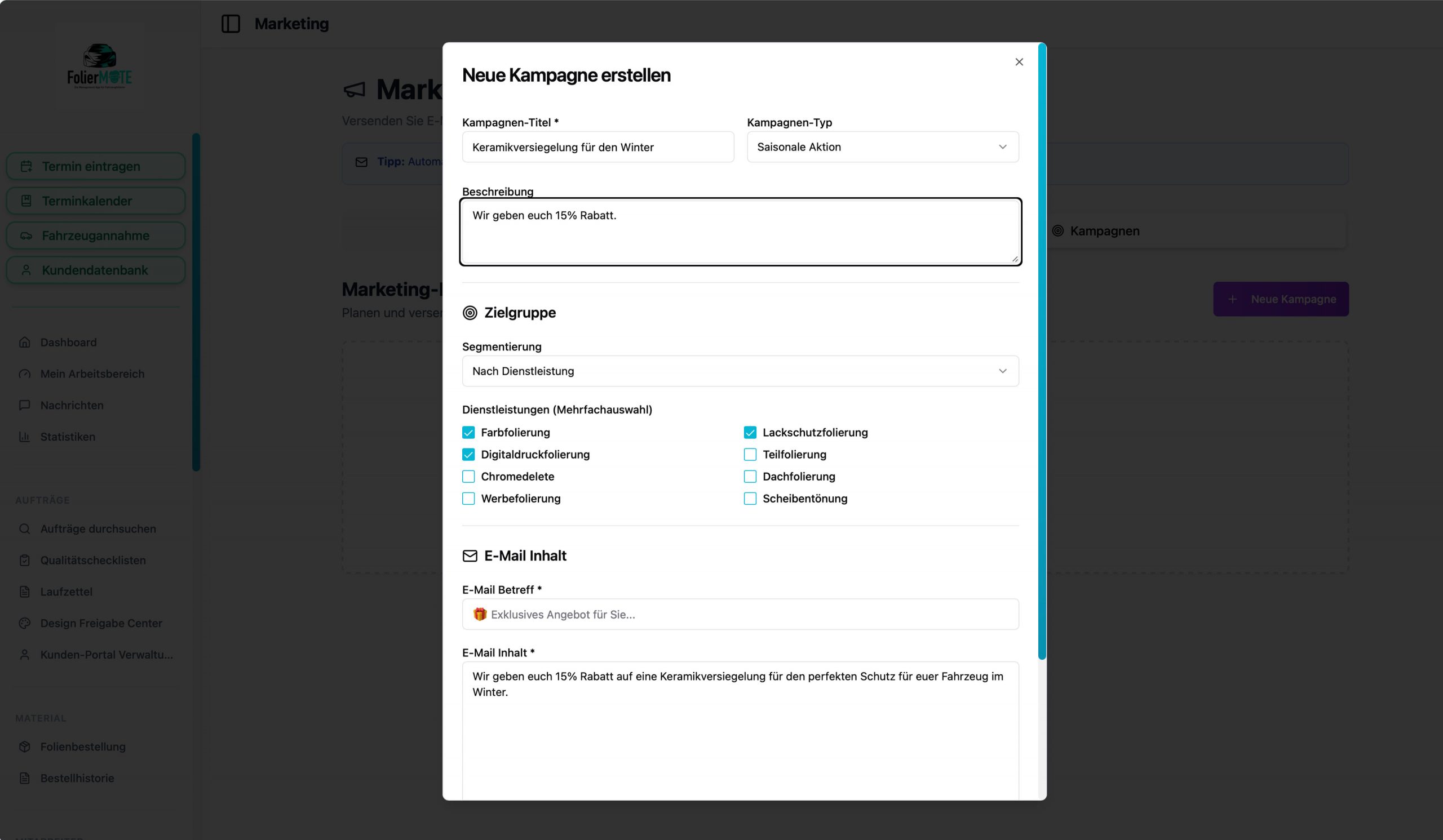Open Dashboard in the sidebar
Screen dimensions: 1443x840
pos(68,342)
